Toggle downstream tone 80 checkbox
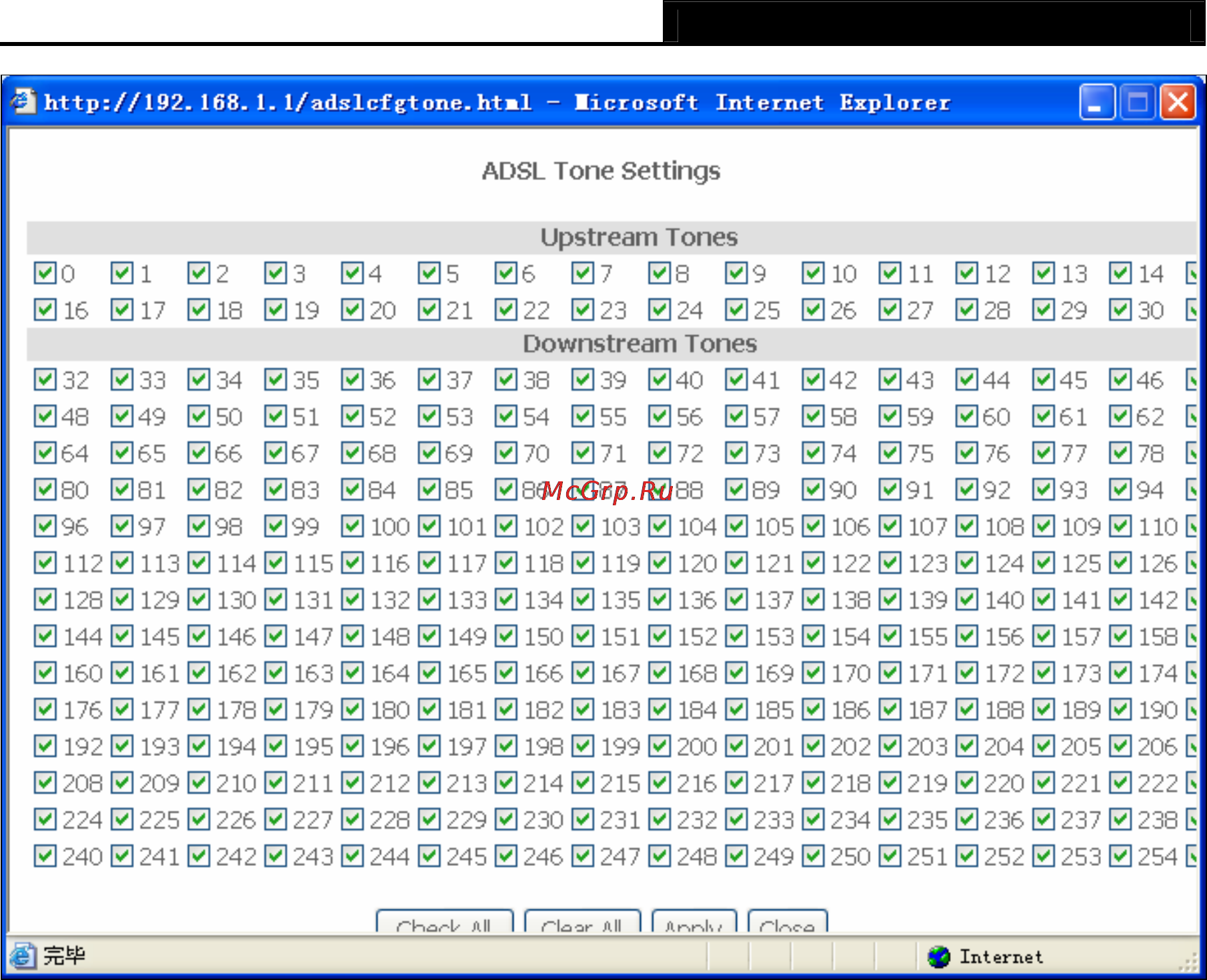 click(x=45, y=489)
